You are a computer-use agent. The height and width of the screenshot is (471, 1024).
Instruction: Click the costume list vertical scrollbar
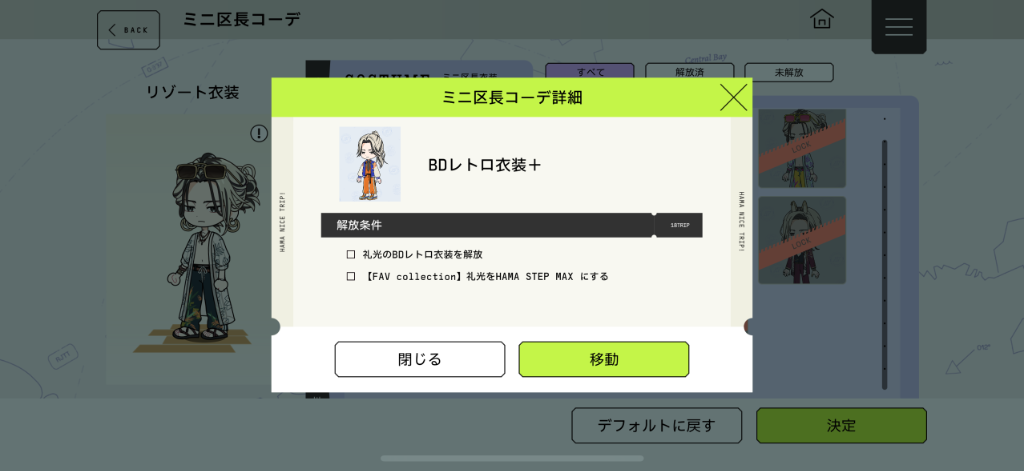[885, 265]
